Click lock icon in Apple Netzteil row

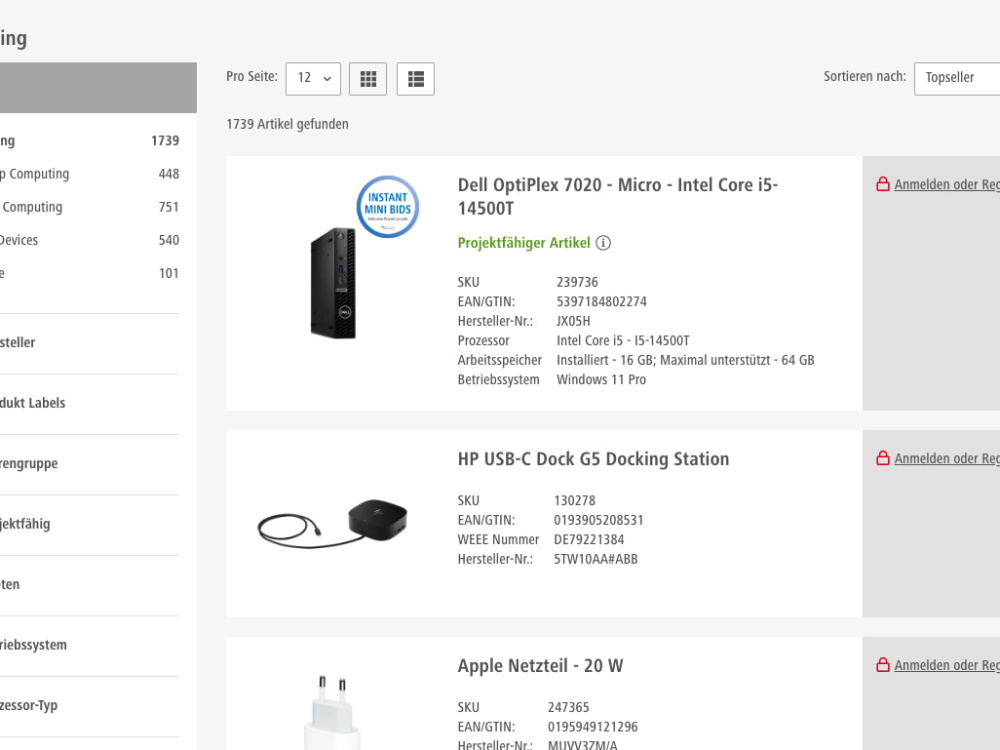pyautogui.click(x=883, y=665)
